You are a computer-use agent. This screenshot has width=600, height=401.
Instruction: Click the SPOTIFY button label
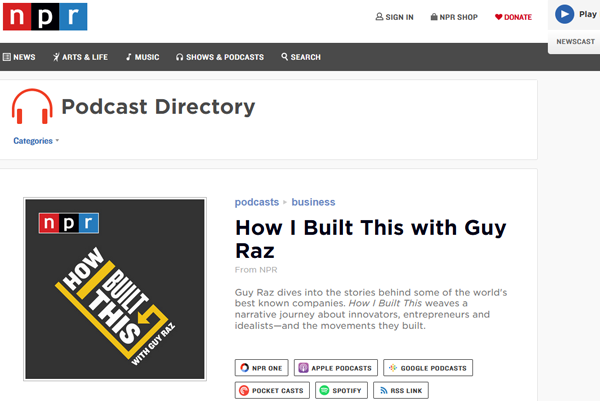(x=347, y=391)
